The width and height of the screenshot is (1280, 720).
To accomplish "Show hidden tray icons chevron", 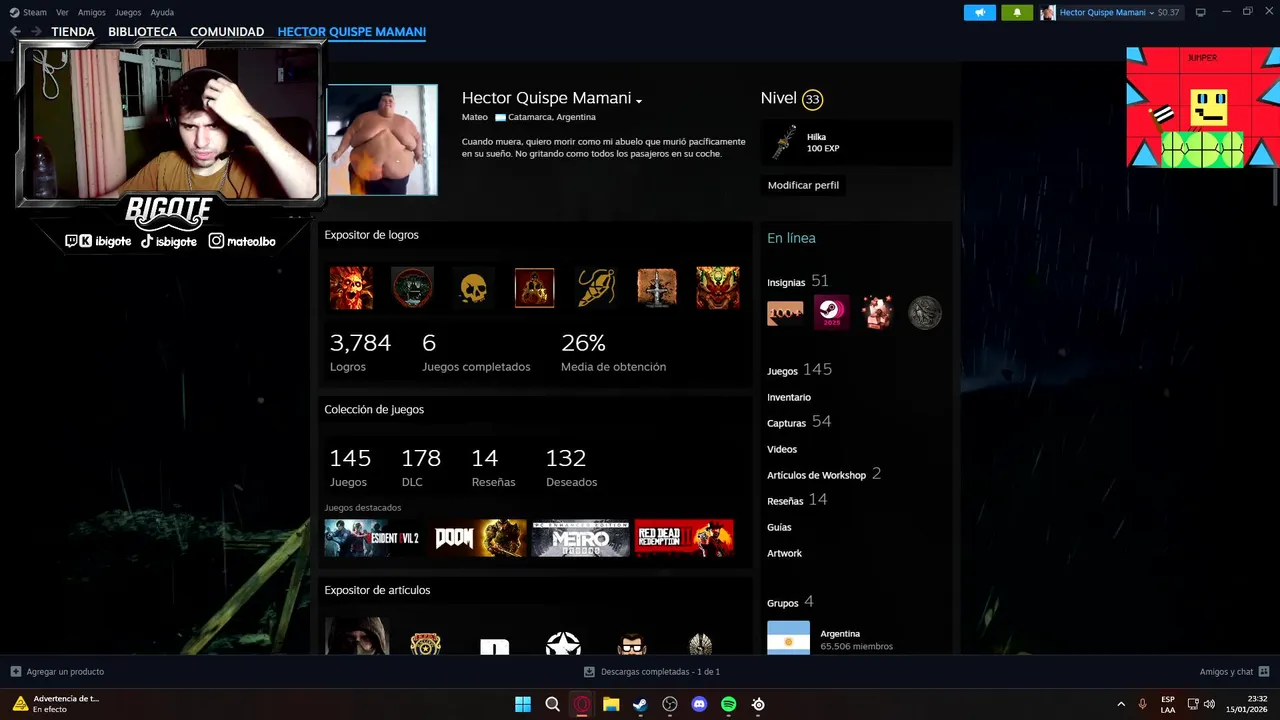I will click(x=1121, y=704).
